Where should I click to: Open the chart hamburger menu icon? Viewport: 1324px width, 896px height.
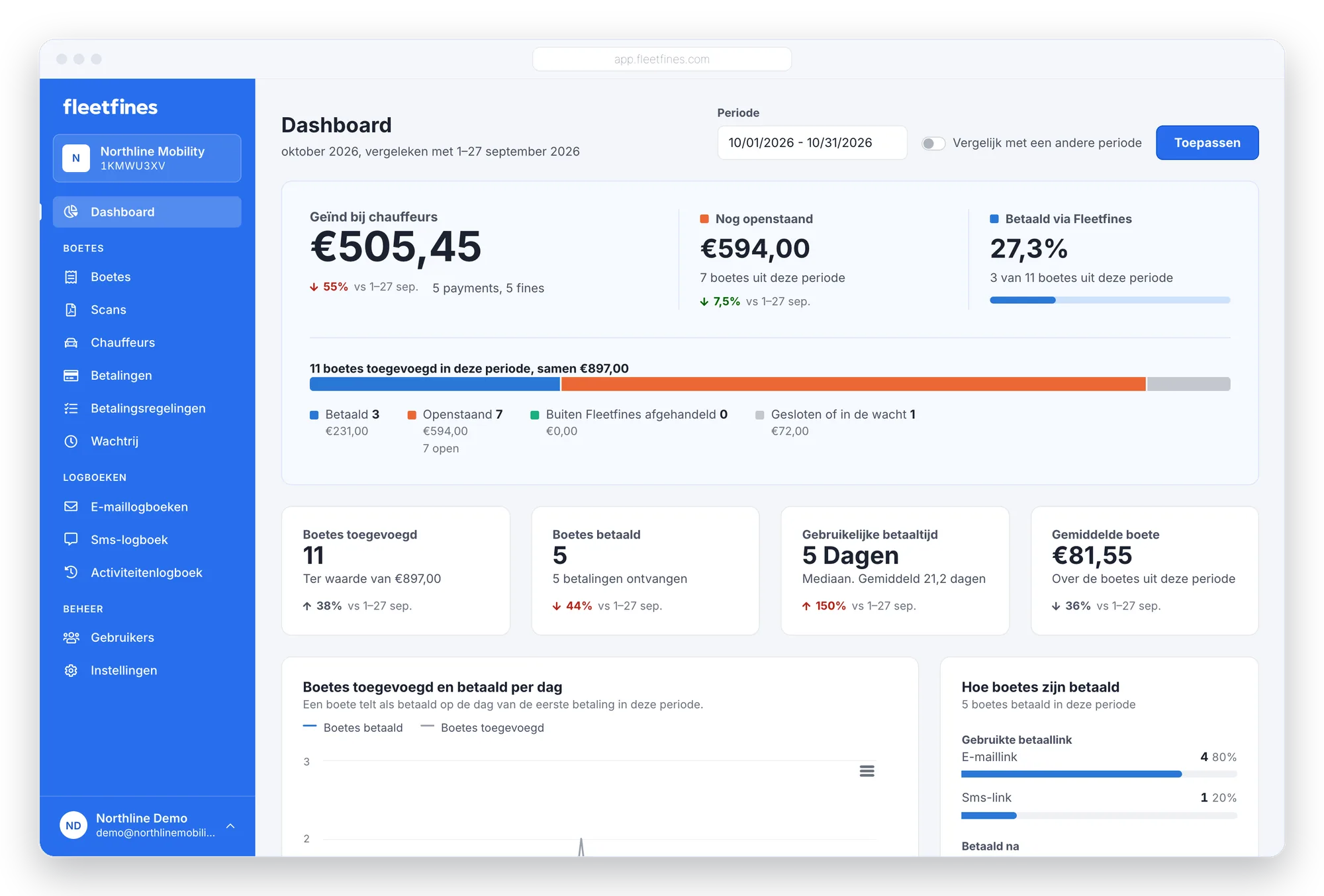(x=867, y=771)
